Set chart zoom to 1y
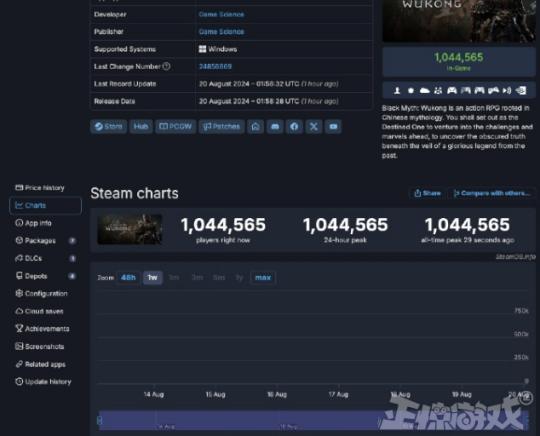540x436 pixels. (239, 277)
